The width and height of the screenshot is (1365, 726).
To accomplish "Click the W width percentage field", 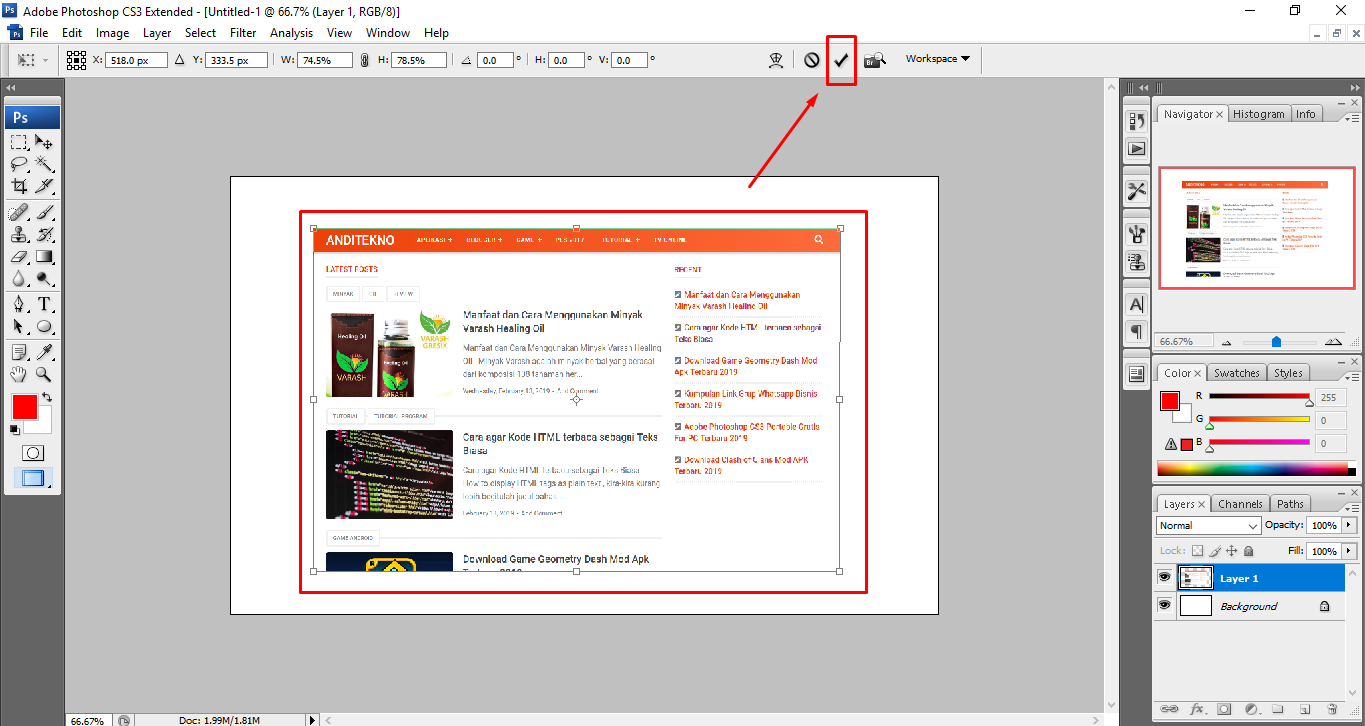I will click(326, 60).
